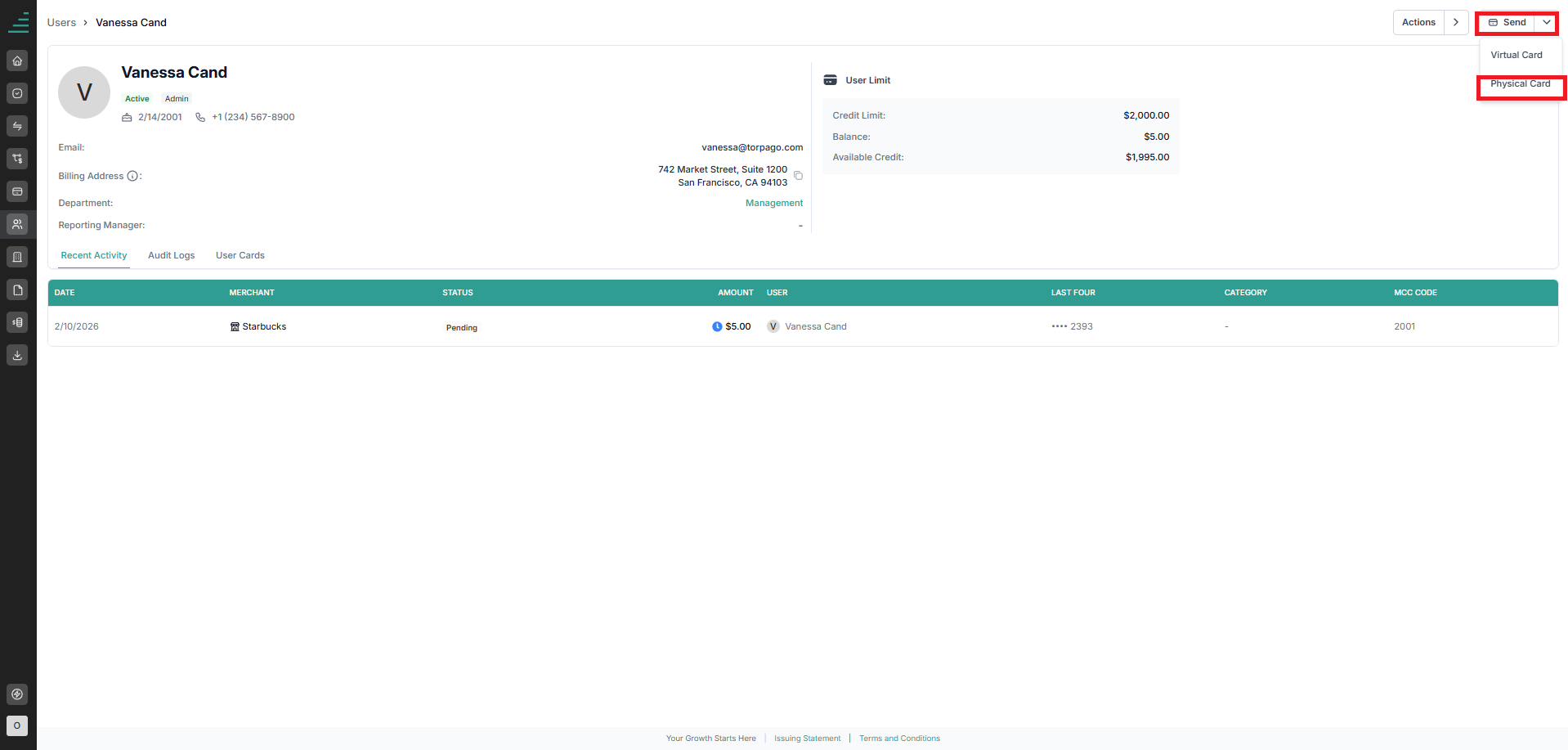The image size is (1568, 750).
Task: Click the Torpago logo at the top of the sidebar
Action: point(18,22)
